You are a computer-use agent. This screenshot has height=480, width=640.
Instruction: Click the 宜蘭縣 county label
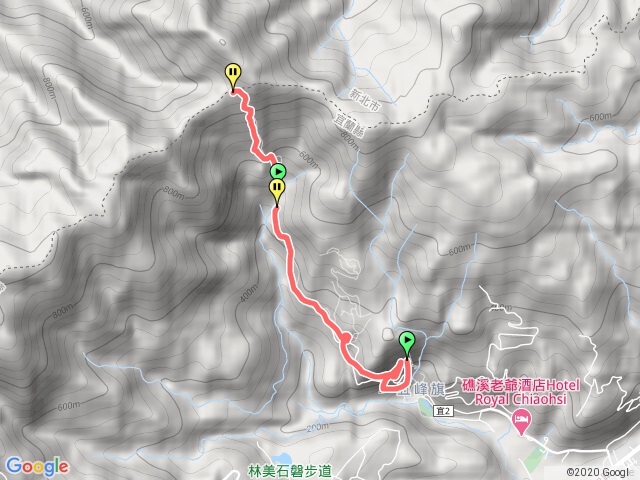pyautogui.click(x=349, y=126)
